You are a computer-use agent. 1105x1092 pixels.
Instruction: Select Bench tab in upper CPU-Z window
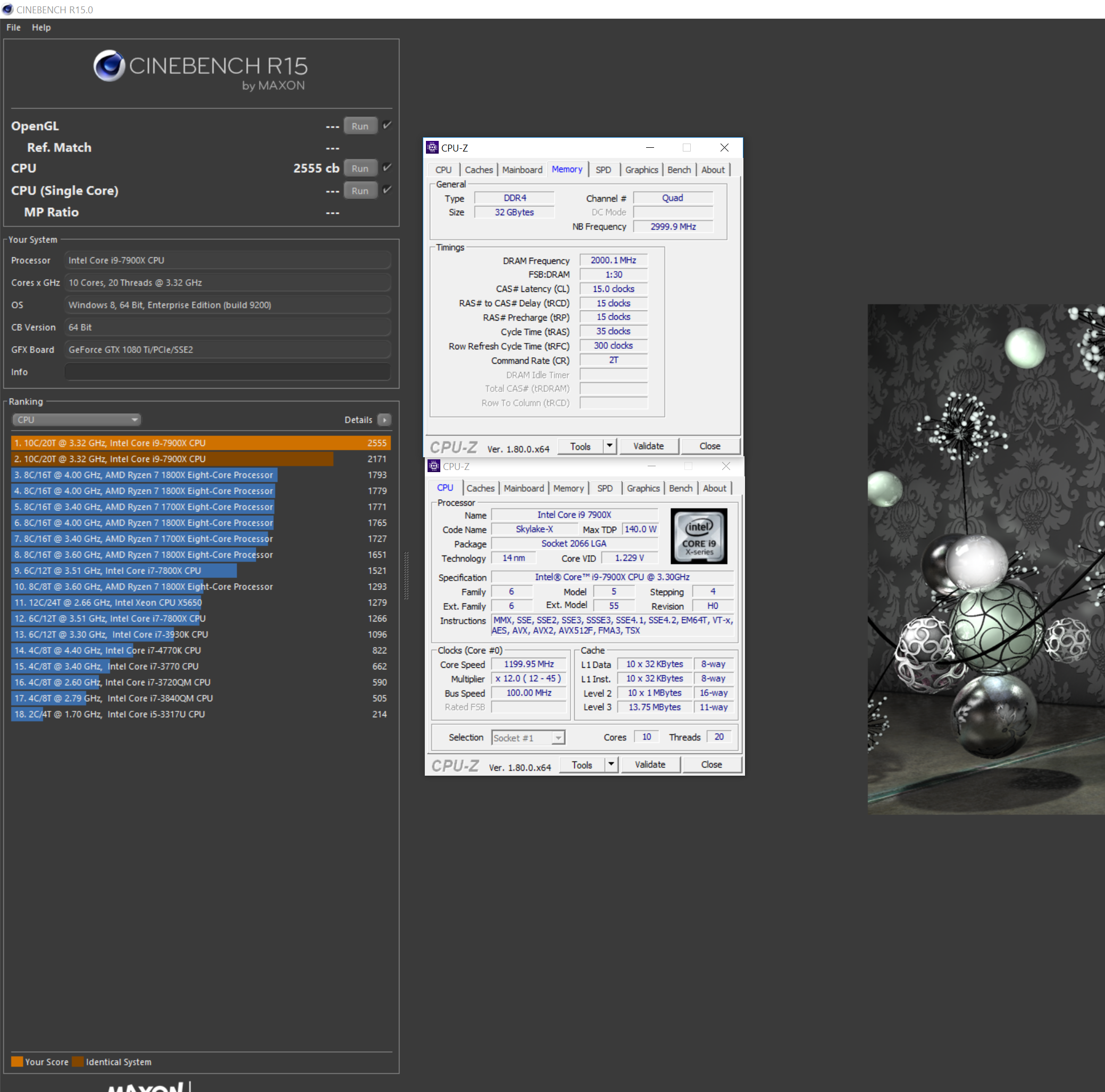[679, 170]
